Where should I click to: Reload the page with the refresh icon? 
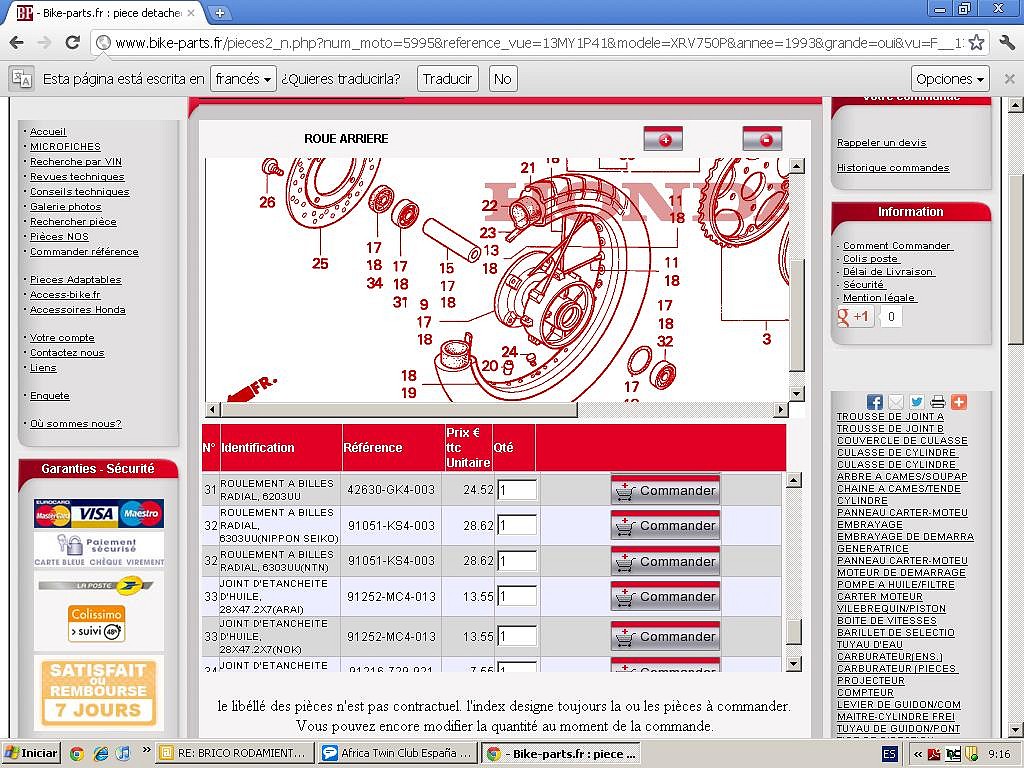click(72, 43)
